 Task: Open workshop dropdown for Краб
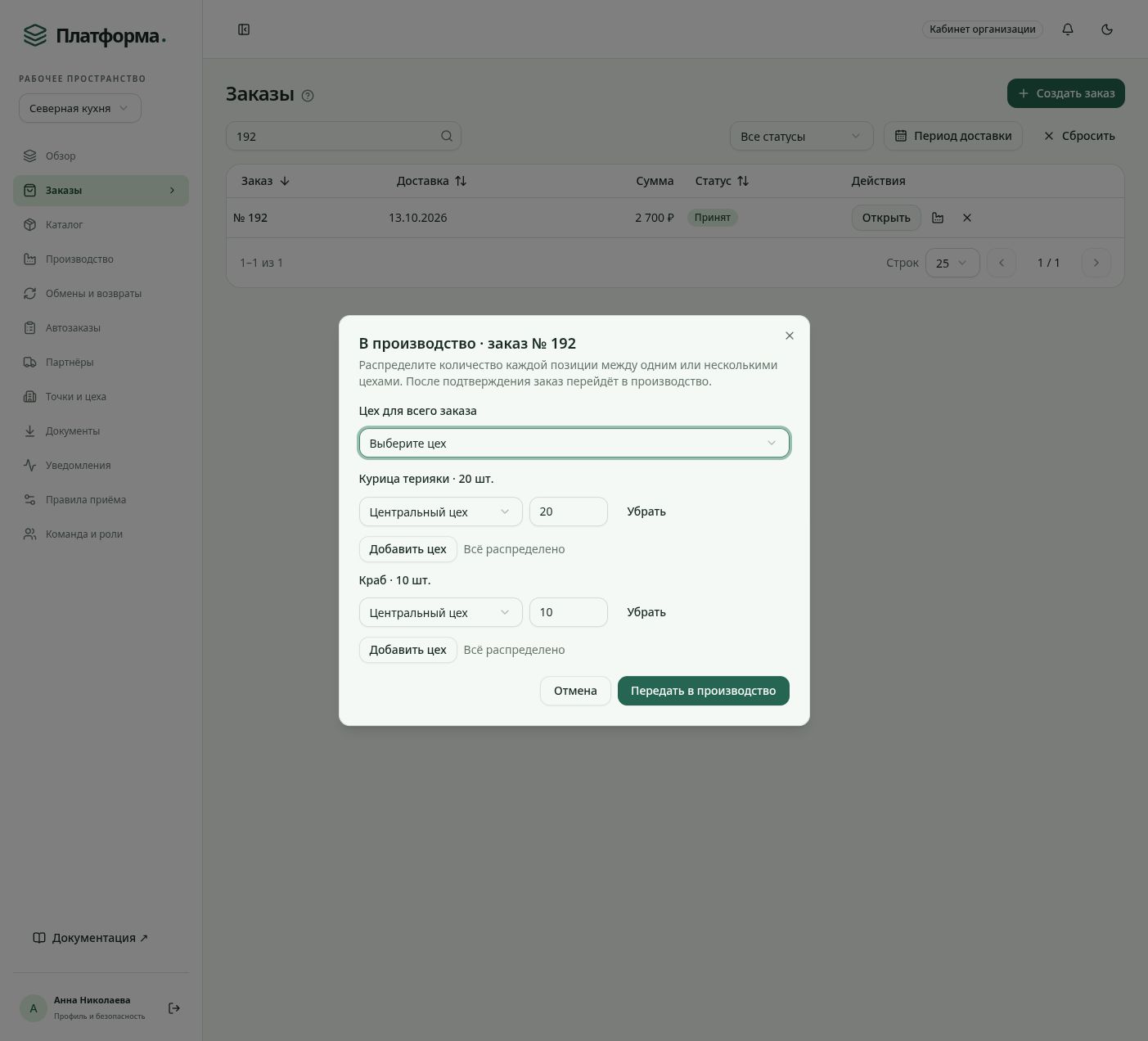(440, 612)
